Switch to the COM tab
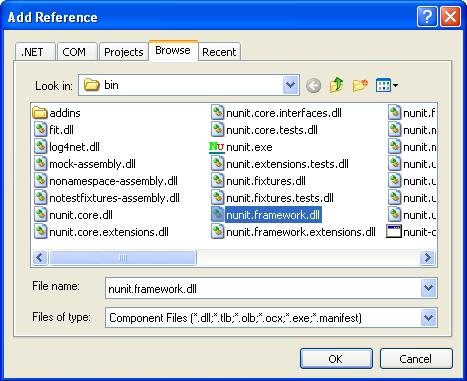467x381 pixels. 77,52
